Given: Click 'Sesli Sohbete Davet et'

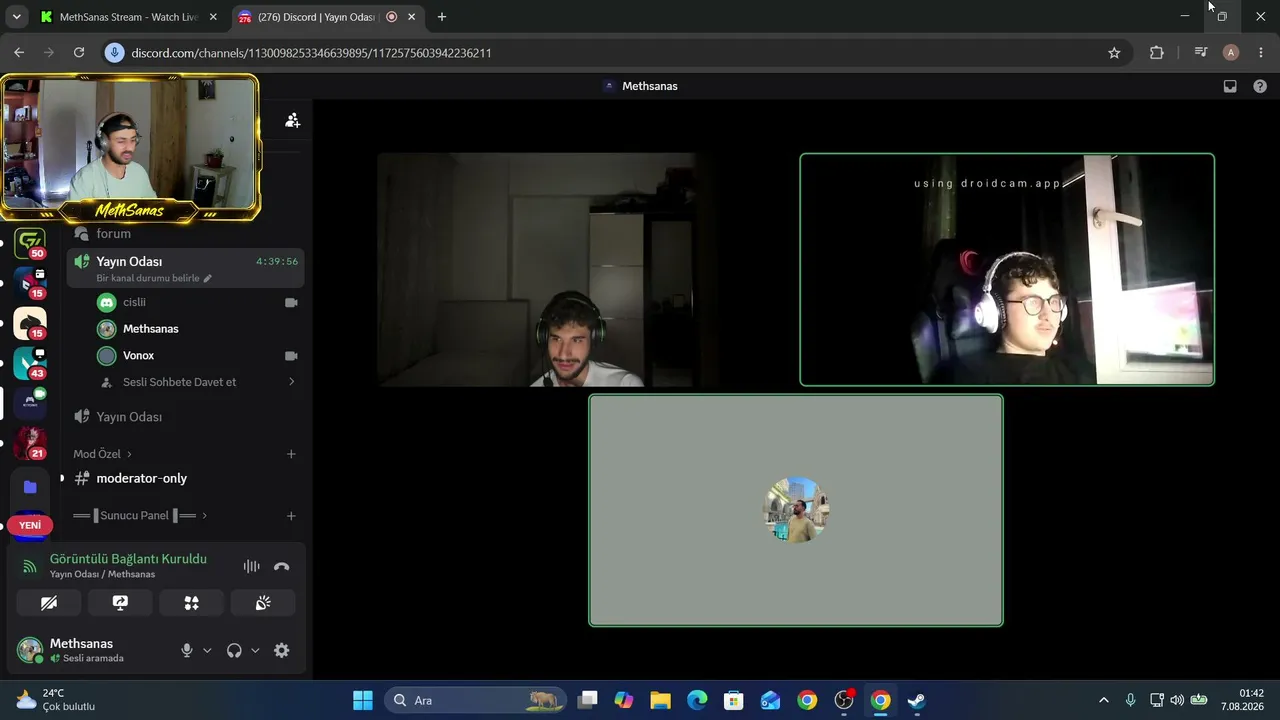Looking at the screenshot, I should [x=179, y=382].
